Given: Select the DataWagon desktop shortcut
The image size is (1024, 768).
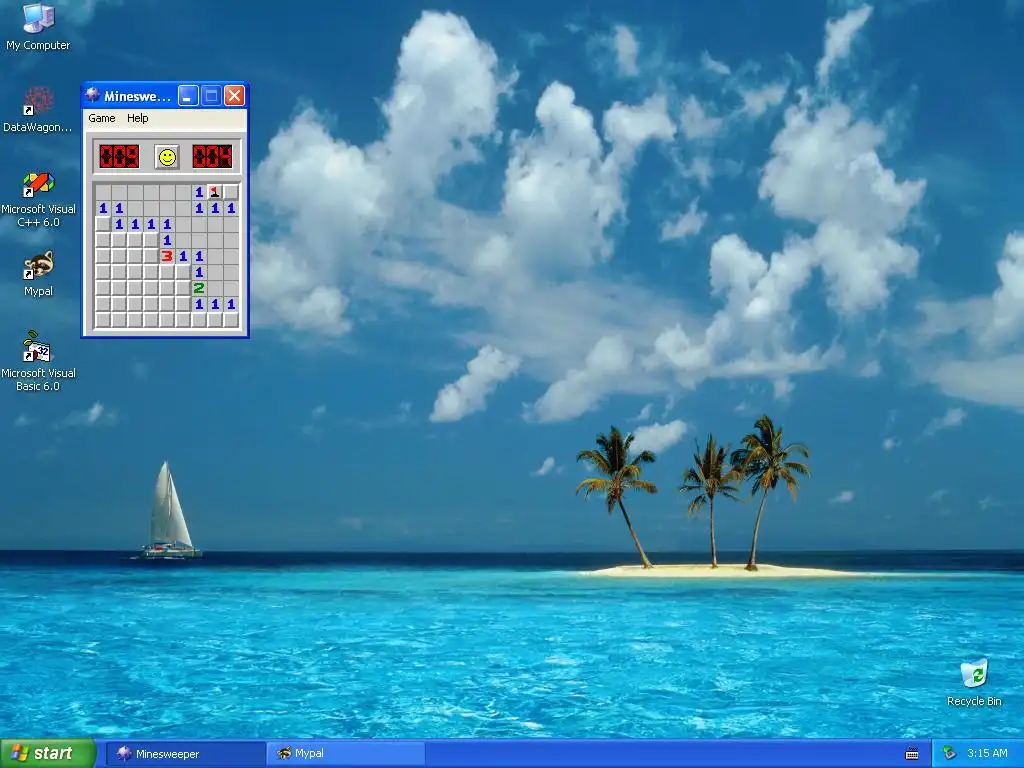Looking at the screenshot, I should (x=38, y=109).
